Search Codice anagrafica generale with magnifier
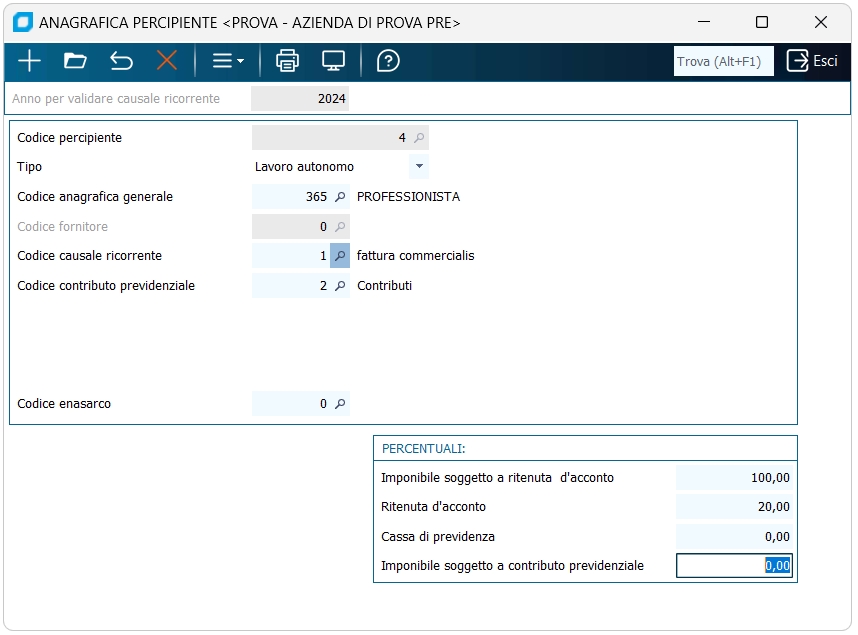The height and width of the screenshot is (635, 858). click(x=340, y=197)
